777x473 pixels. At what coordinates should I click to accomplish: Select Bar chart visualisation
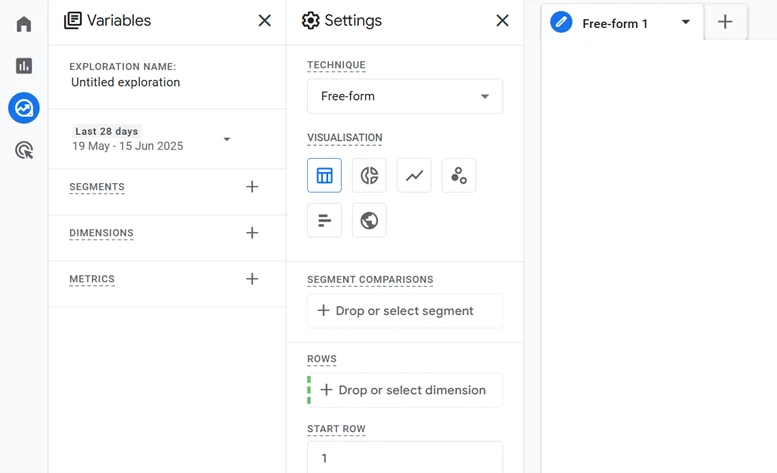coord(325,220)
